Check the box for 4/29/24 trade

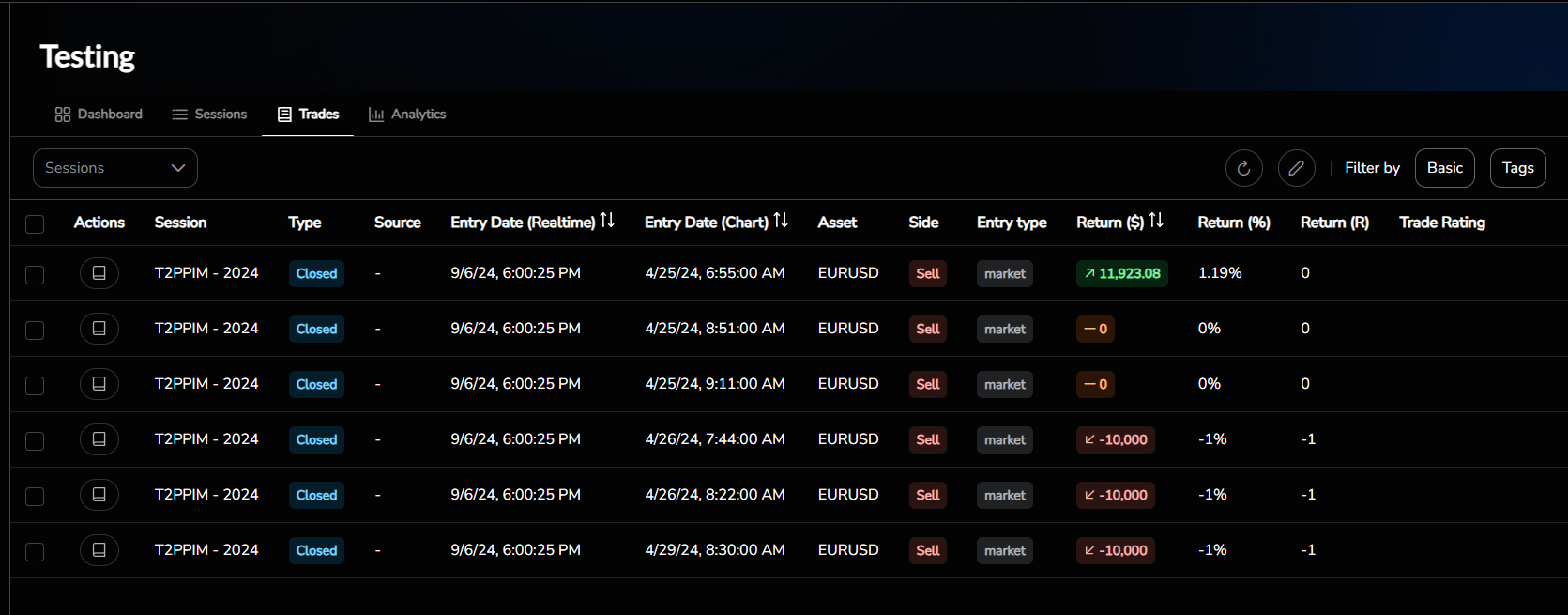(x=35, y=551)
